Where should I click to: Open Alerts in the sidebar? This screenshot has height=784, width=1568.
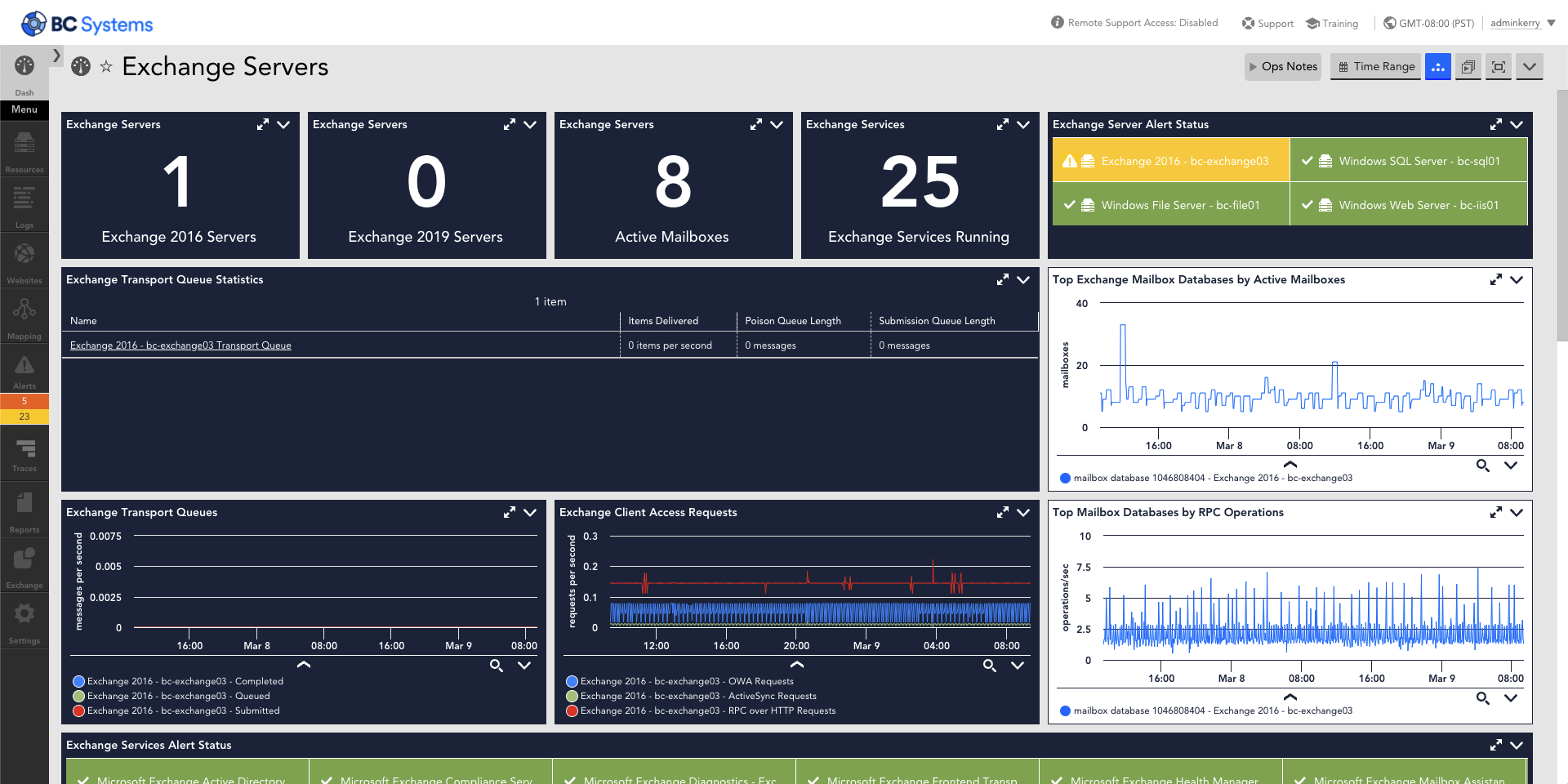pyautogui.click(x=24, y=372)
